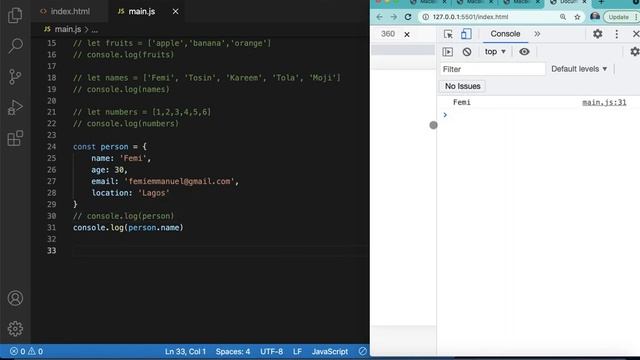The image size is (640, 360).
Task: Show errors and warnings count in status bar
Action: [26, 351]
